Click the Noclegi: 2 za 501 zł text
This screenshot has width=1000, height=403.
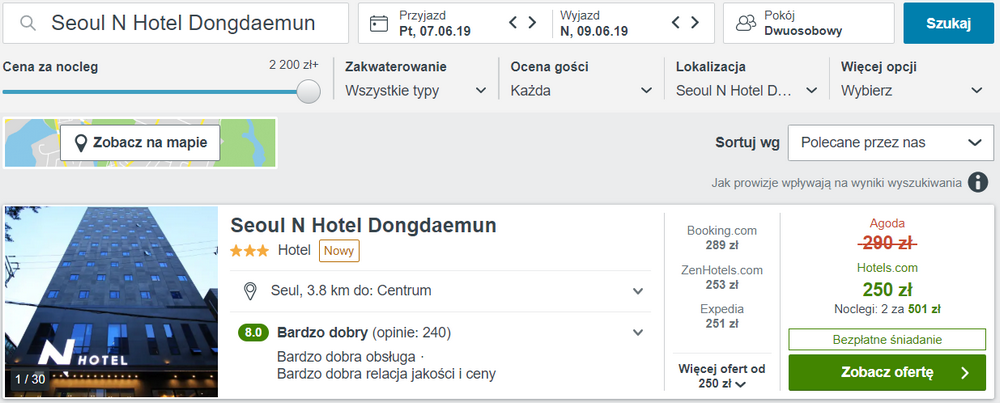(x=887, y=309)
